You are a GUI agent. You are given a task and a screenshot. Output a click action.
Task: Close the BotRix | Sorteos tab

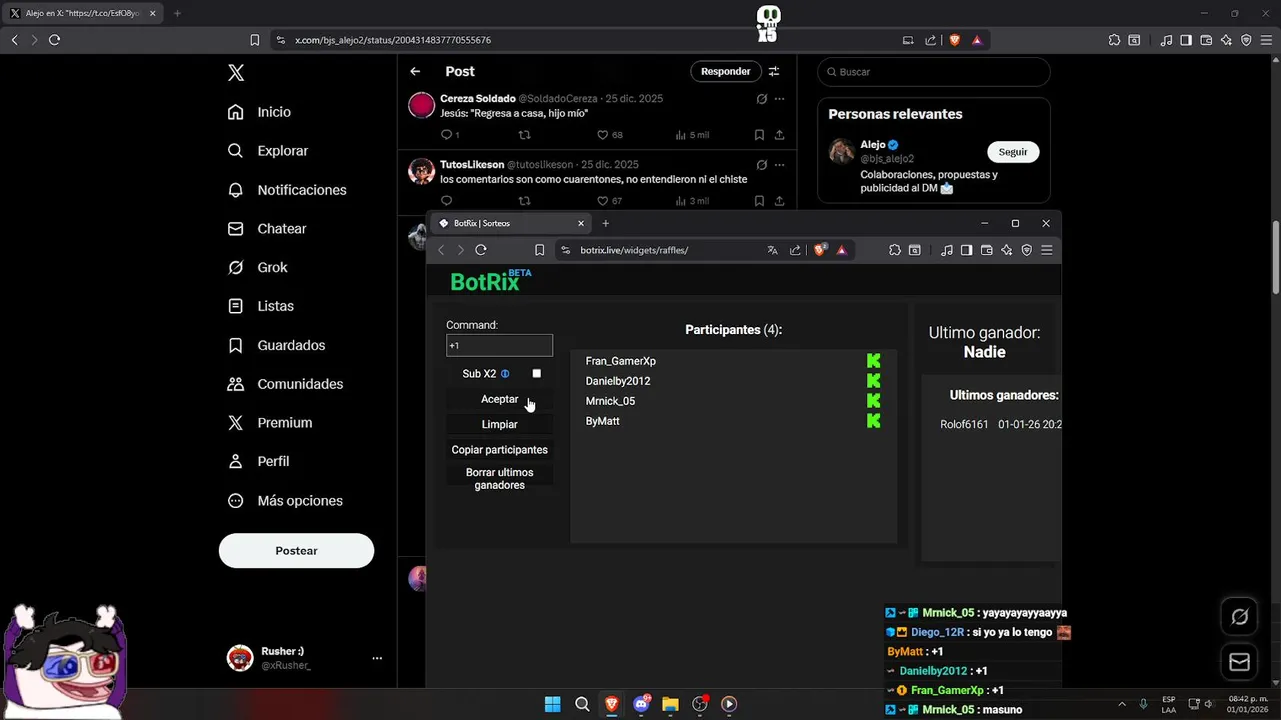[x=581, y=224]
